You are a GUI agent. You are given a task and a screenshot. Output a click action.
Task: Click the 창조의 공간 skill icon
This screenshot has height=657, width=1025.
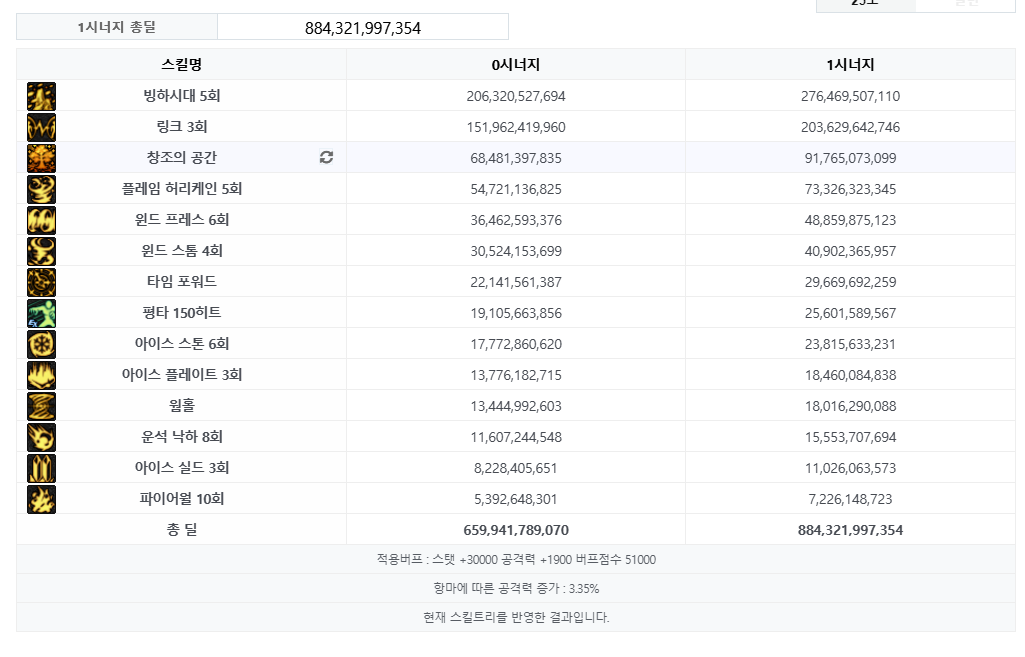42,158
